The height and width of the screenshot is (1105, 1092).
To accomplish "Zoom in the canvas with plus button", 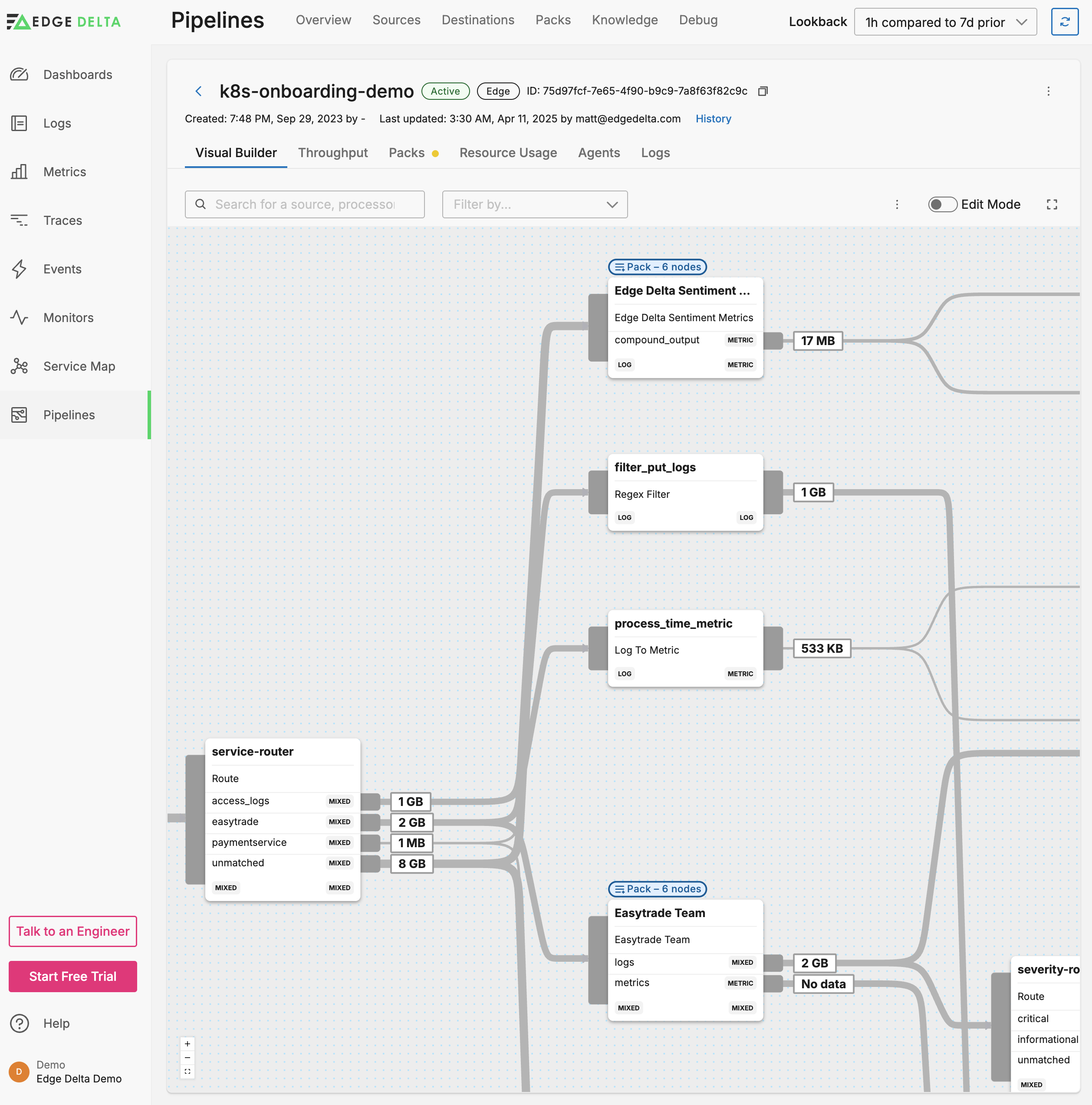I will (187, 1044).
